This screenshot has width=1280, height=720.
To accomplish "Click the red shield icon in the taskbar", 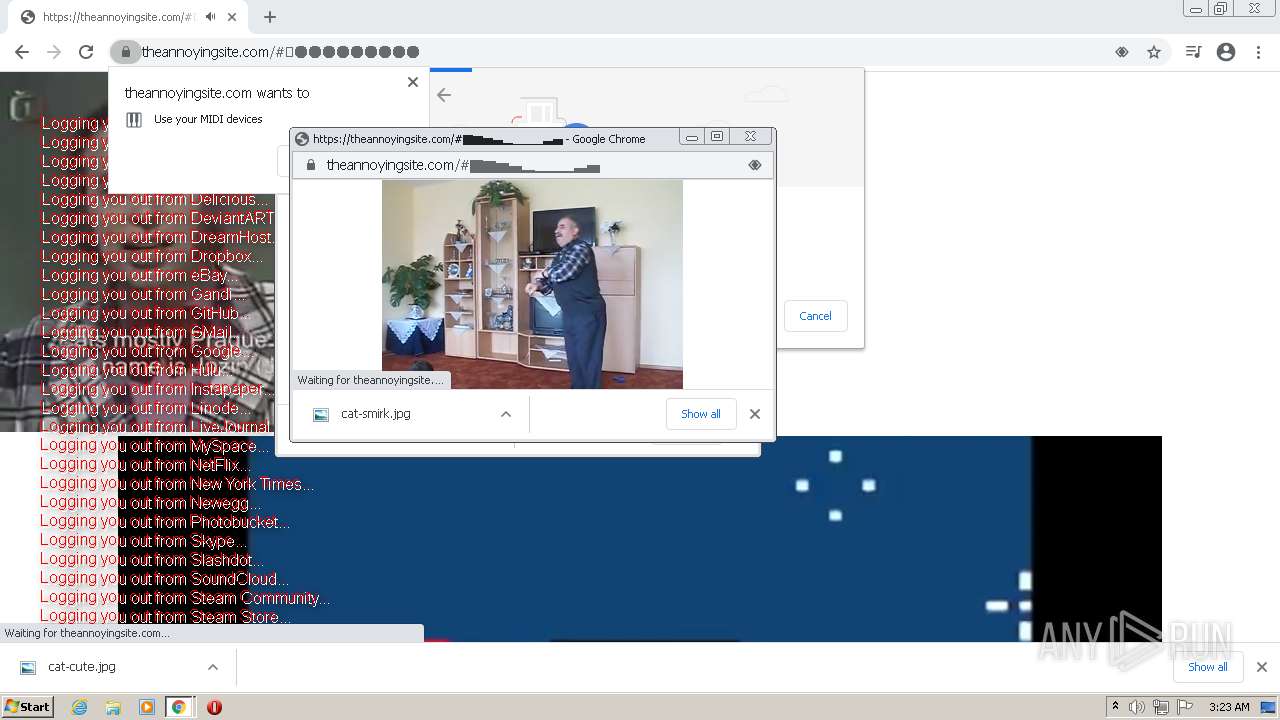I will [x=214, y=707].
